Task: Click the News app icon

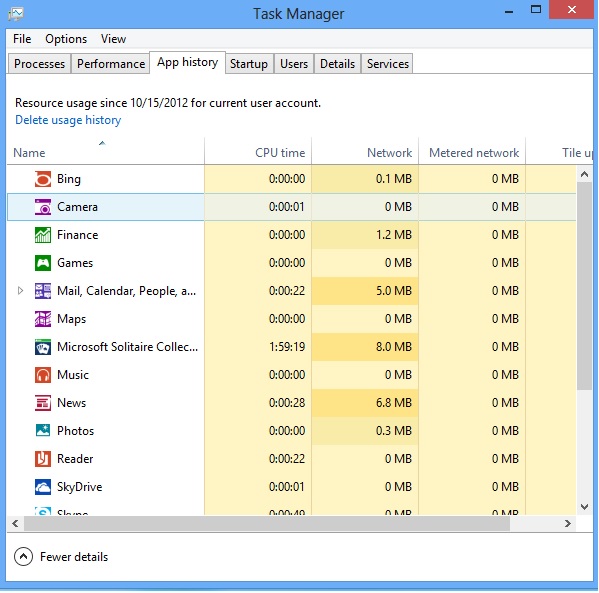Action: pyautogui.click(x=43, y=403)
